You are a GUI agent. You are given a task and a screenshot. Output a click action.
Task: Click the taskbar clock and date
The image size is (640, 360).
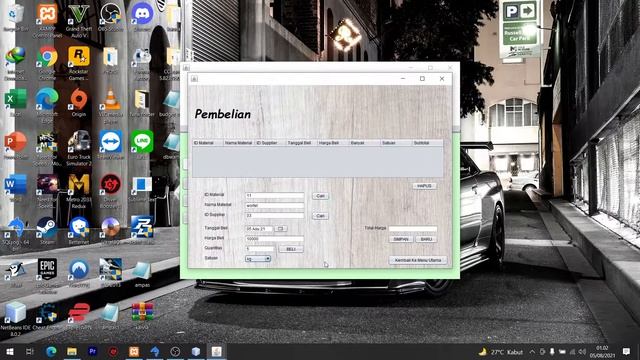coord(602,351)
